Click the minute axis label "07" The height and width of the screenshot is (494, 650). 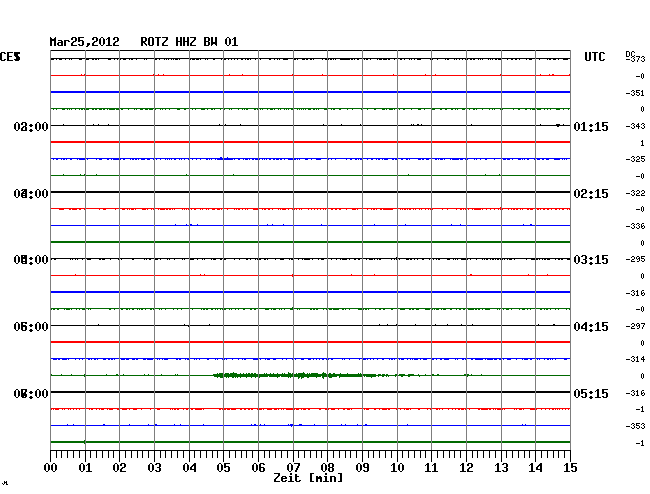coord(293,468)
